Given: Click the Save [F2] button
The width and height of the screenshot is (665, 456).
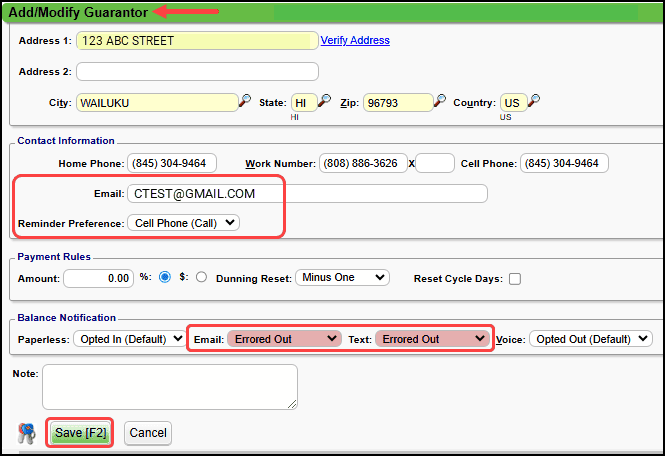Looking at the screenshot, I should click(79, 433).
